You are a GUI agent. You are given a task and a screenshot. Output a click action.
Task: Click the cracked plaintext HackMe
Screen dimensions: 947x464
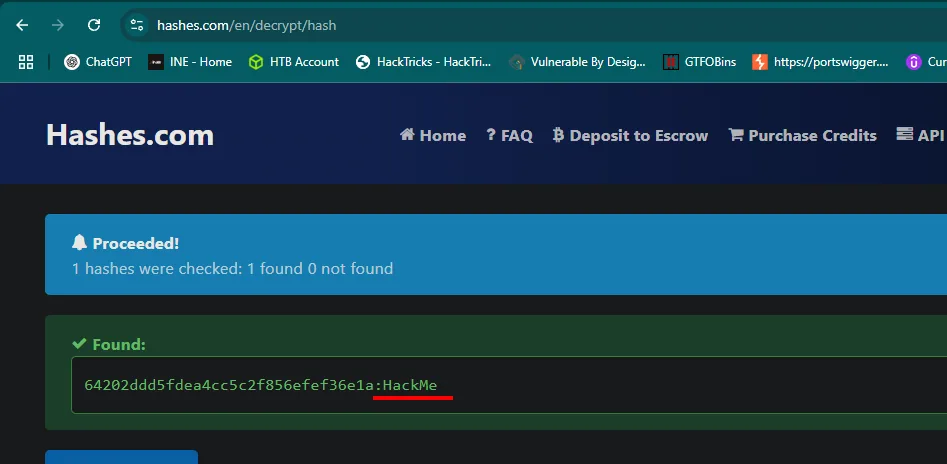coord(410,385)
